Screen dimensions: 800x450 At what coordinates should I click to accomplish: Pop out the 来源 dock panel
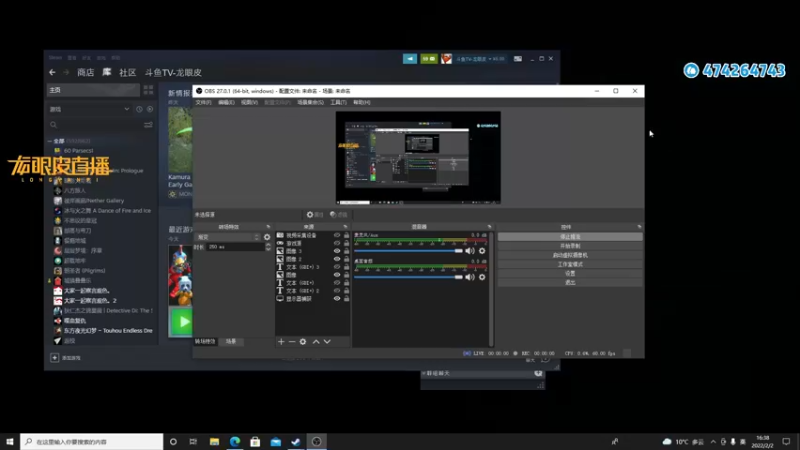[345, 227]
